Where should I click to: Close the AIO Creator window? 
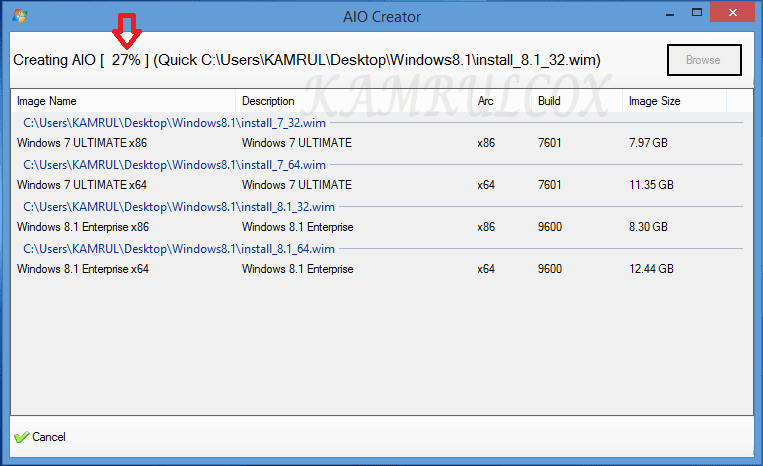733,13
